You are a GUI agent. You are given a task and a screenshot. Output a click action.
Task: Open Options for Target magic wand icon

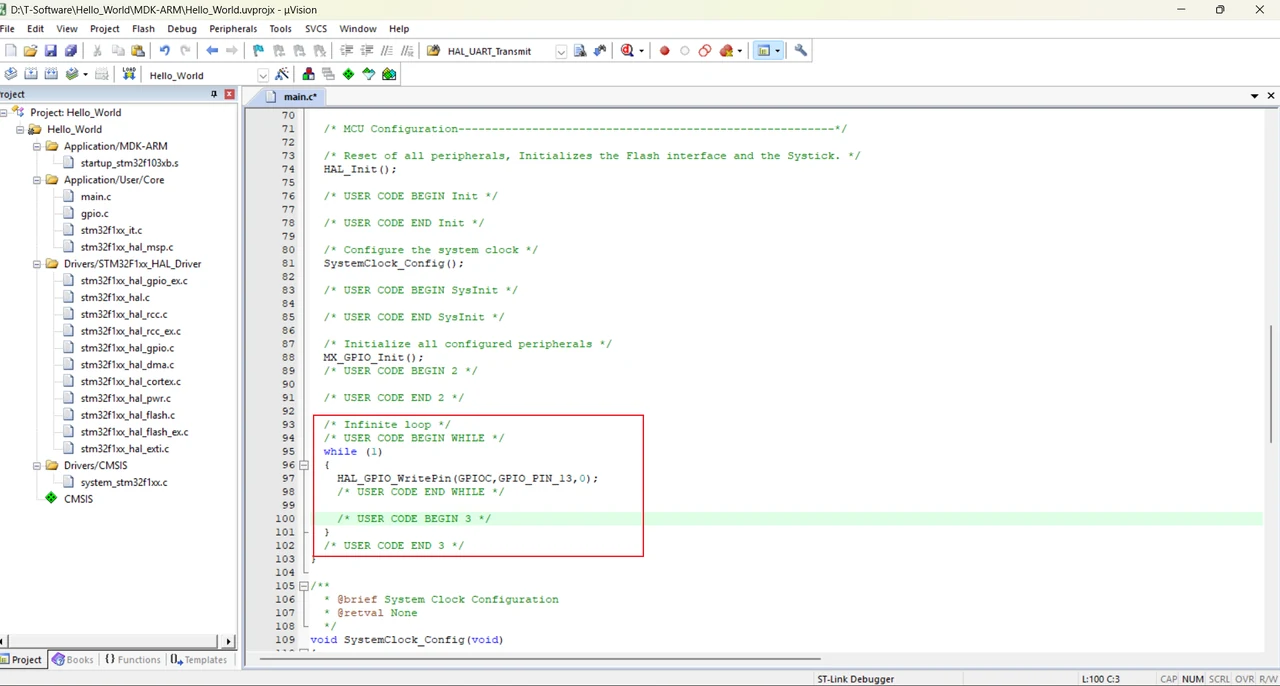click(282, 74)
